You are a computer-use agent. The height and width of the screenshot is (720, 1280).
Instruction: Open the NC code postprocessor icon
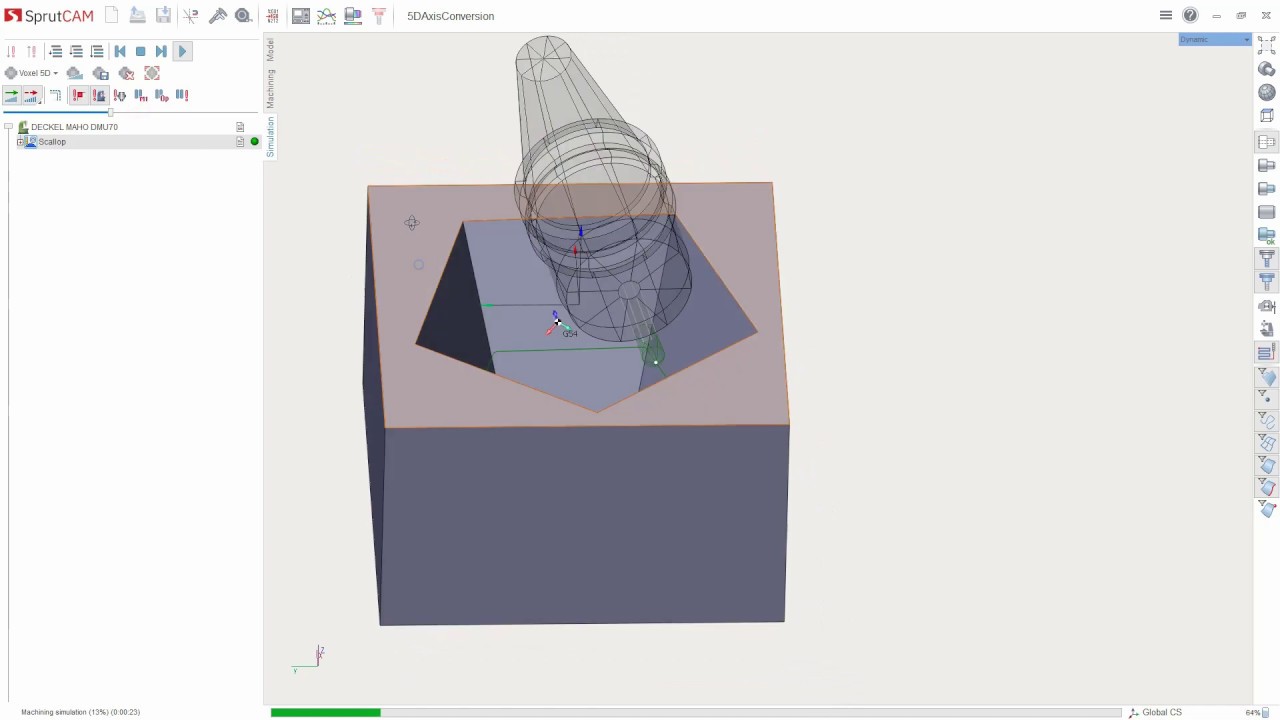pyautogui.click(x=272, y=16)
